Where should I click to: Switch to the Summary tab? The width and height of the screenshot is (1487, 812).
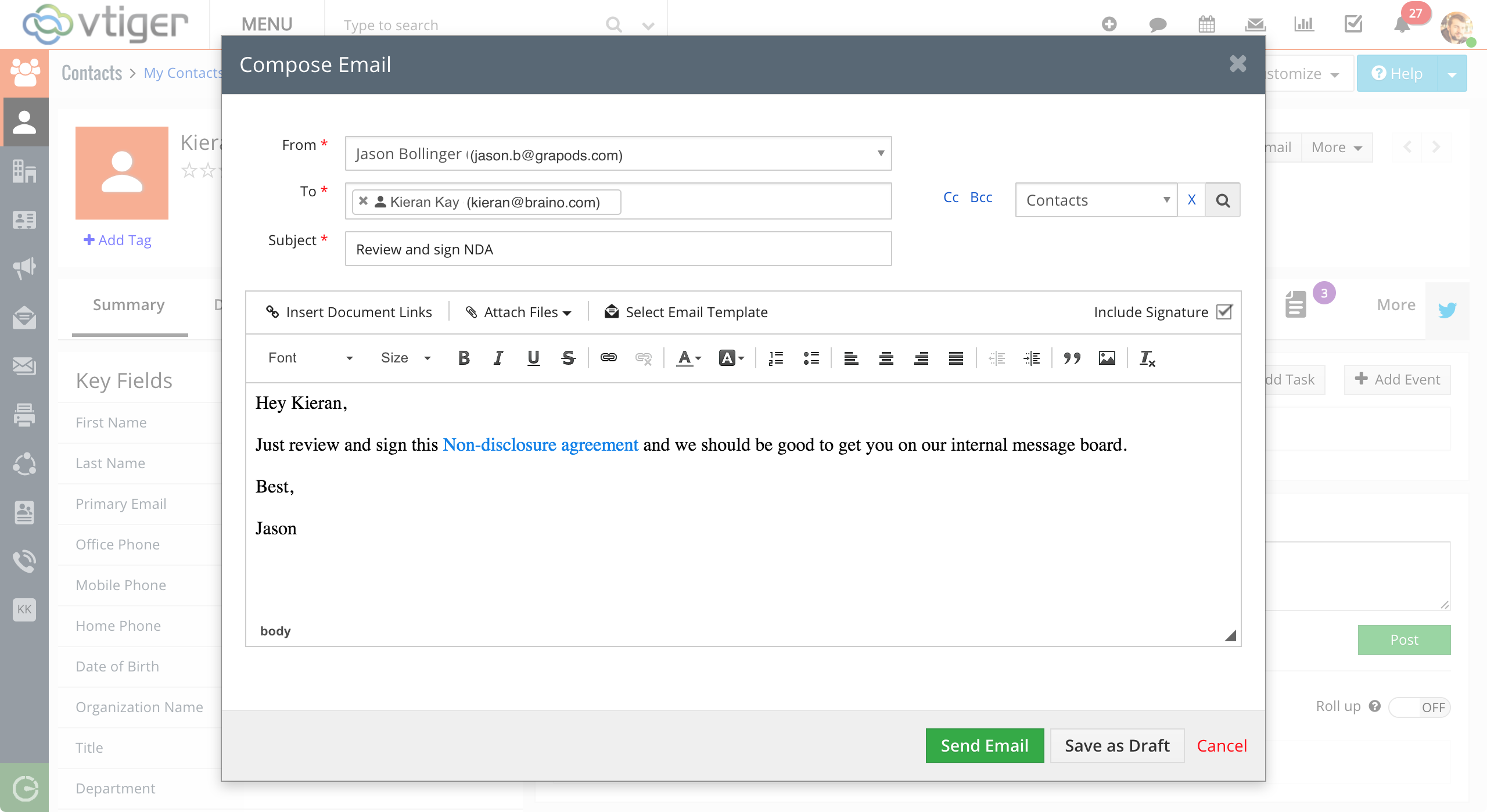click(129, 305)
